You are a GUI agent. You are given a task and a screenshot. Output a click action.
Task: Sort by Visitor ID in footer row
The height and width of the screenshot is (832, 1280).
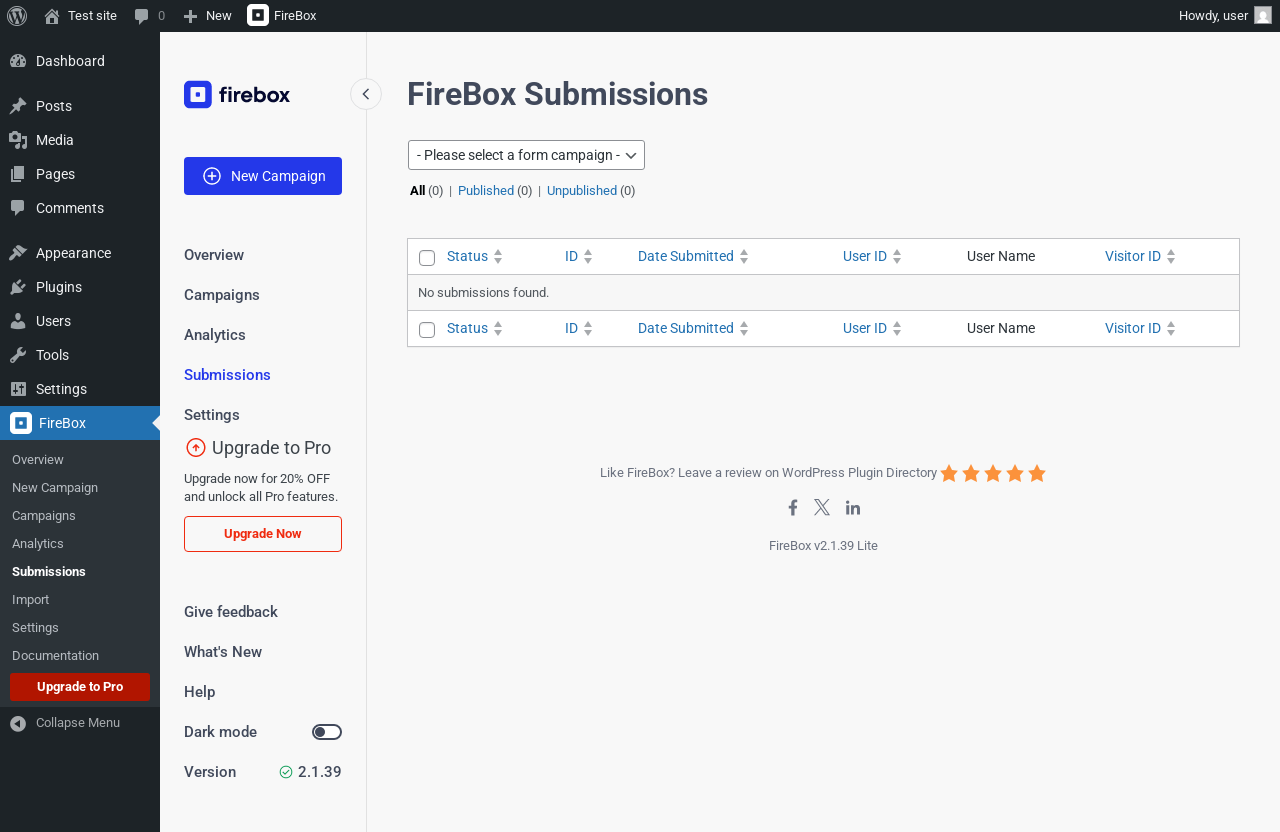click(x=1141, y=328)
